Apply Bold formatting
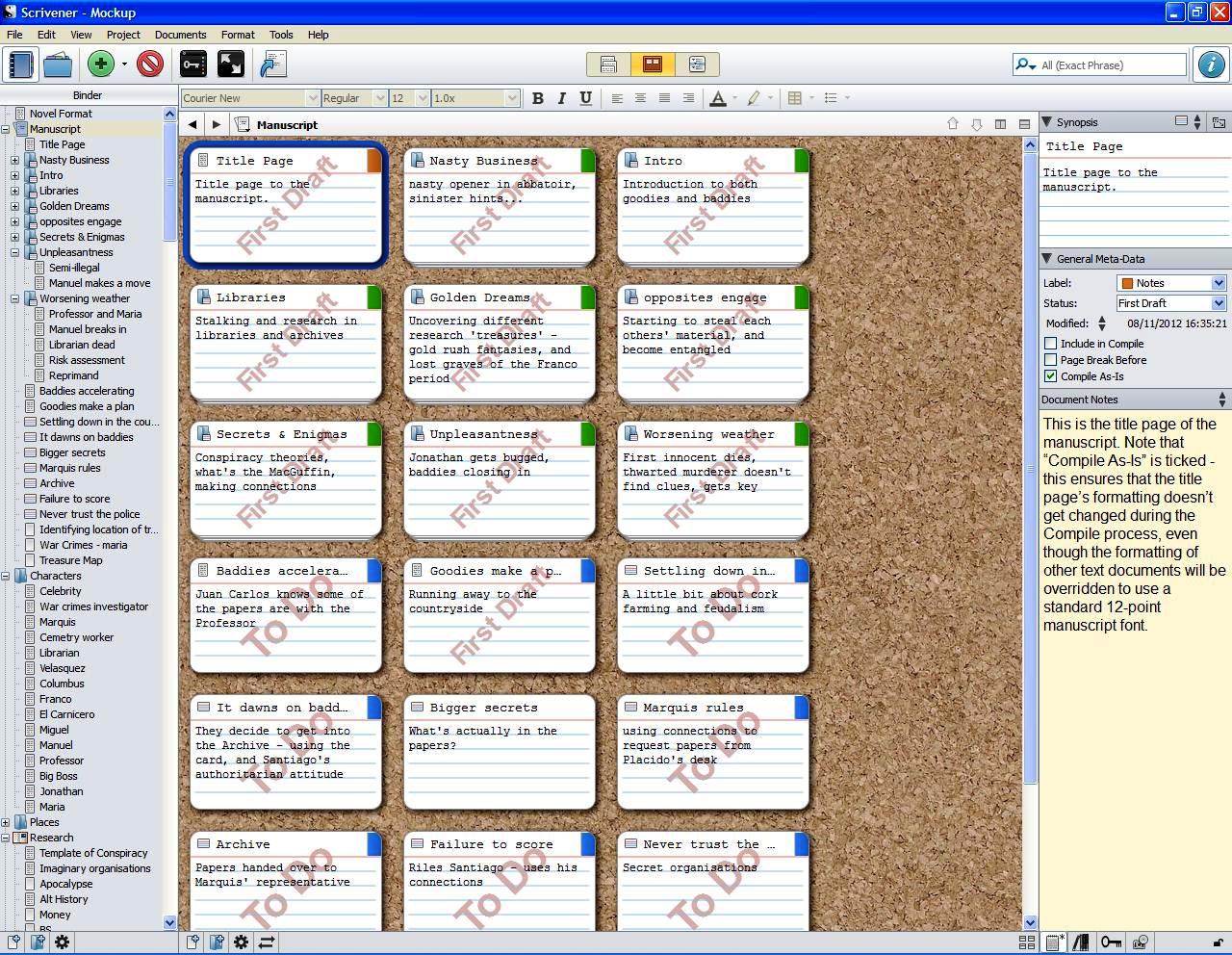 538,98
